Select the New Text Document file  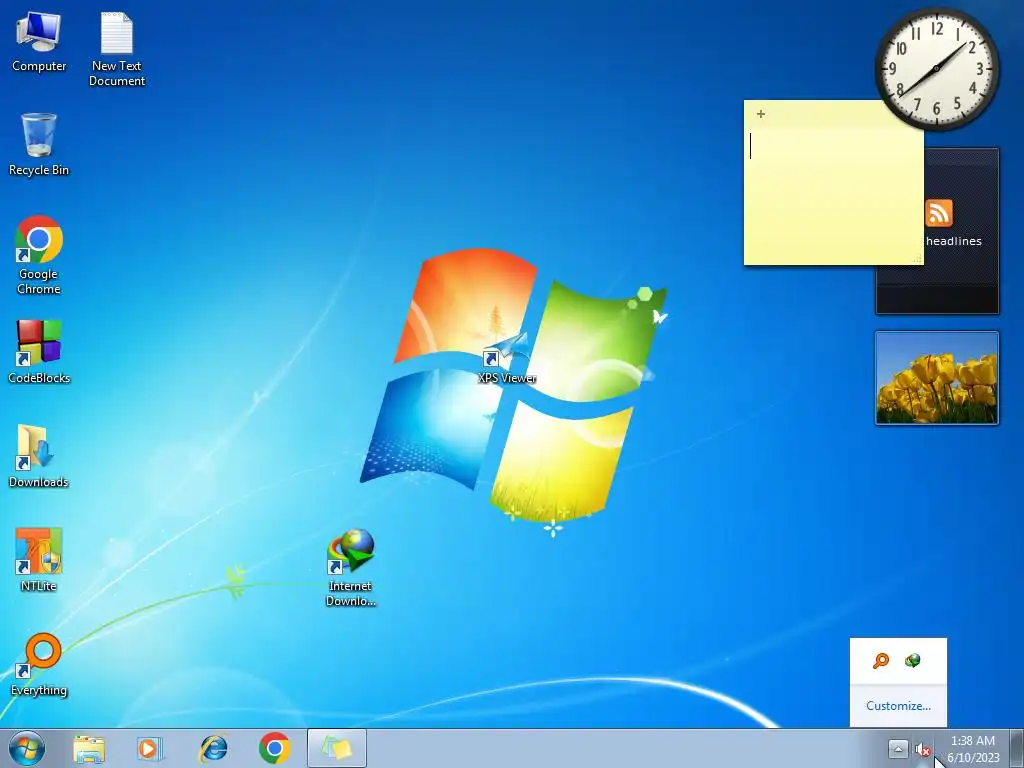(x=117, y=50)
